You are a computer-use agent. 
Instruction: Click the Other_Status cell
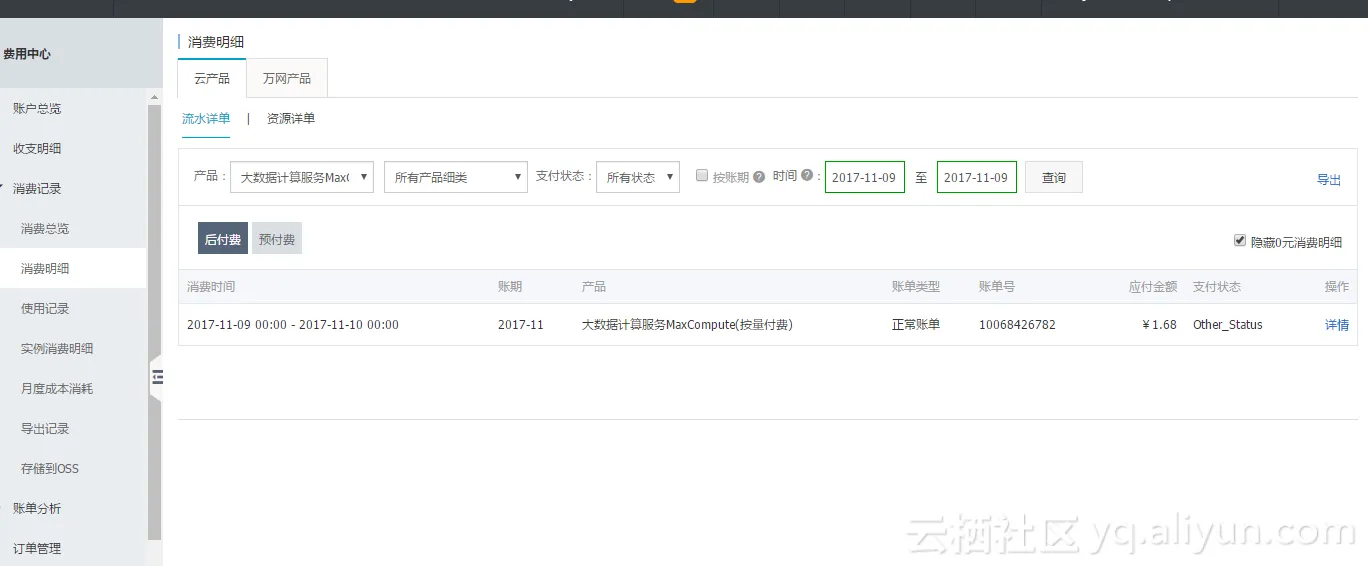click(x=1228, y=325)
